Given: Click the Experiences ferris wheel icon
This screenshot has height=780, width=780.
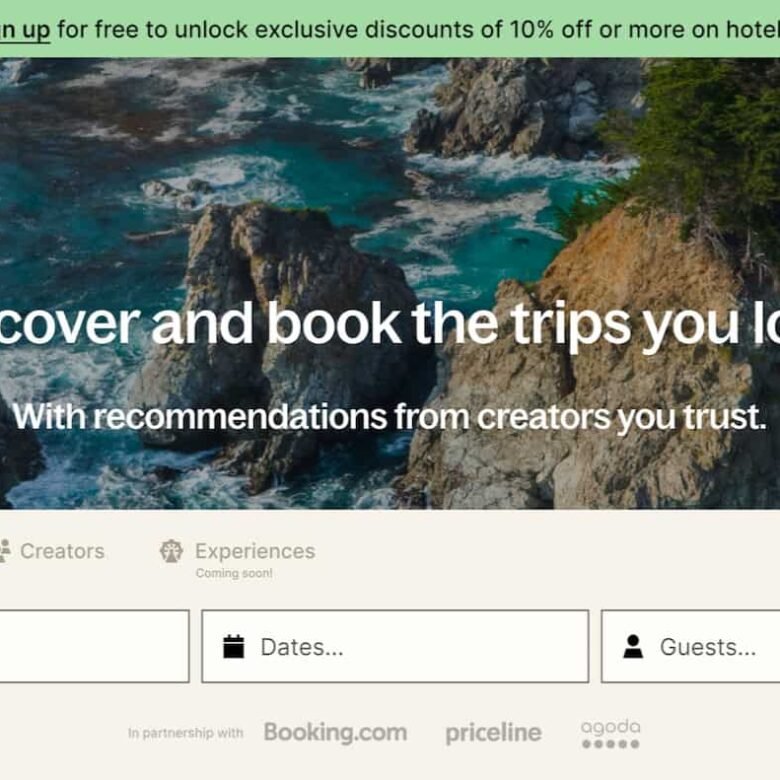Looking at the screenshot, I should coord(171,551).
